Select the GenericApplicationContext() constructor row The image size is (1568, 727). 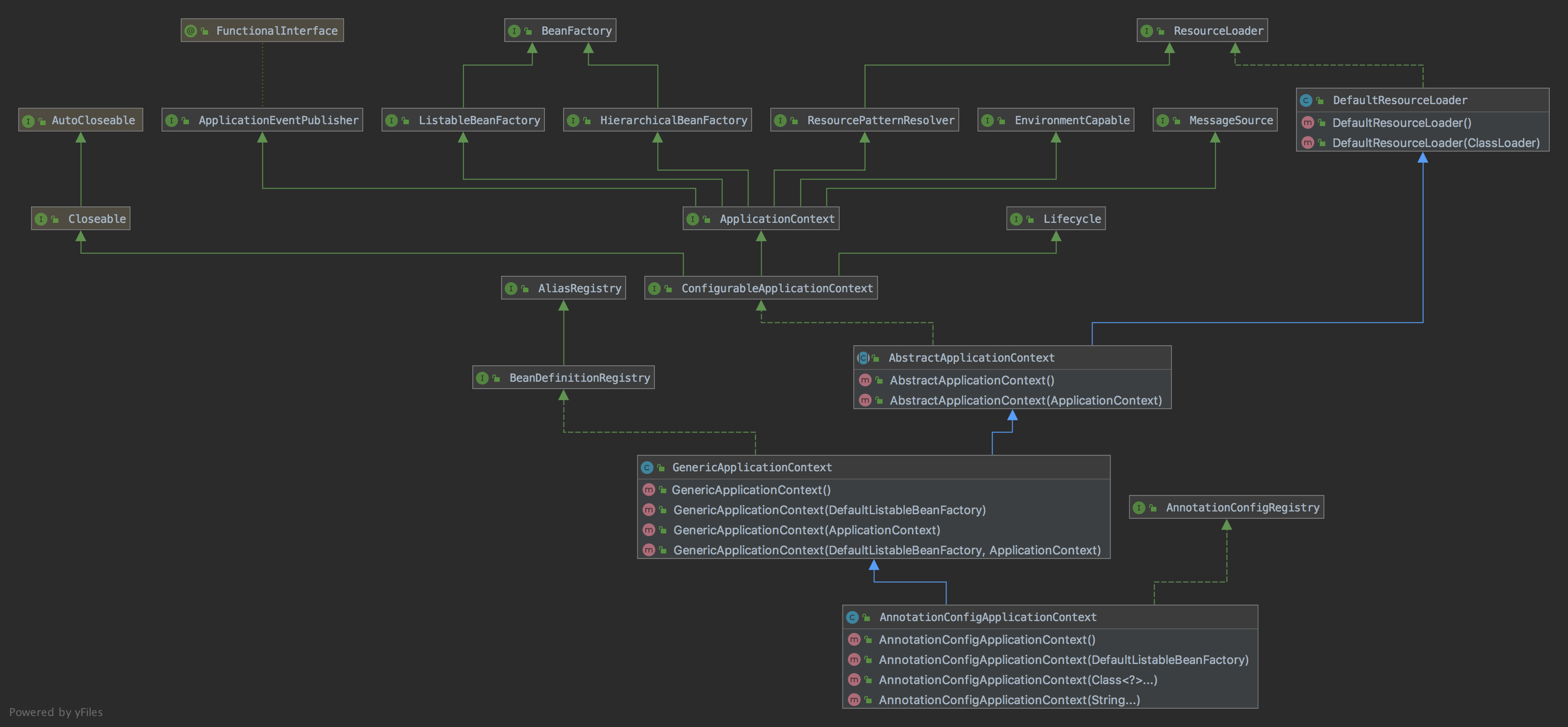[873, 490]
